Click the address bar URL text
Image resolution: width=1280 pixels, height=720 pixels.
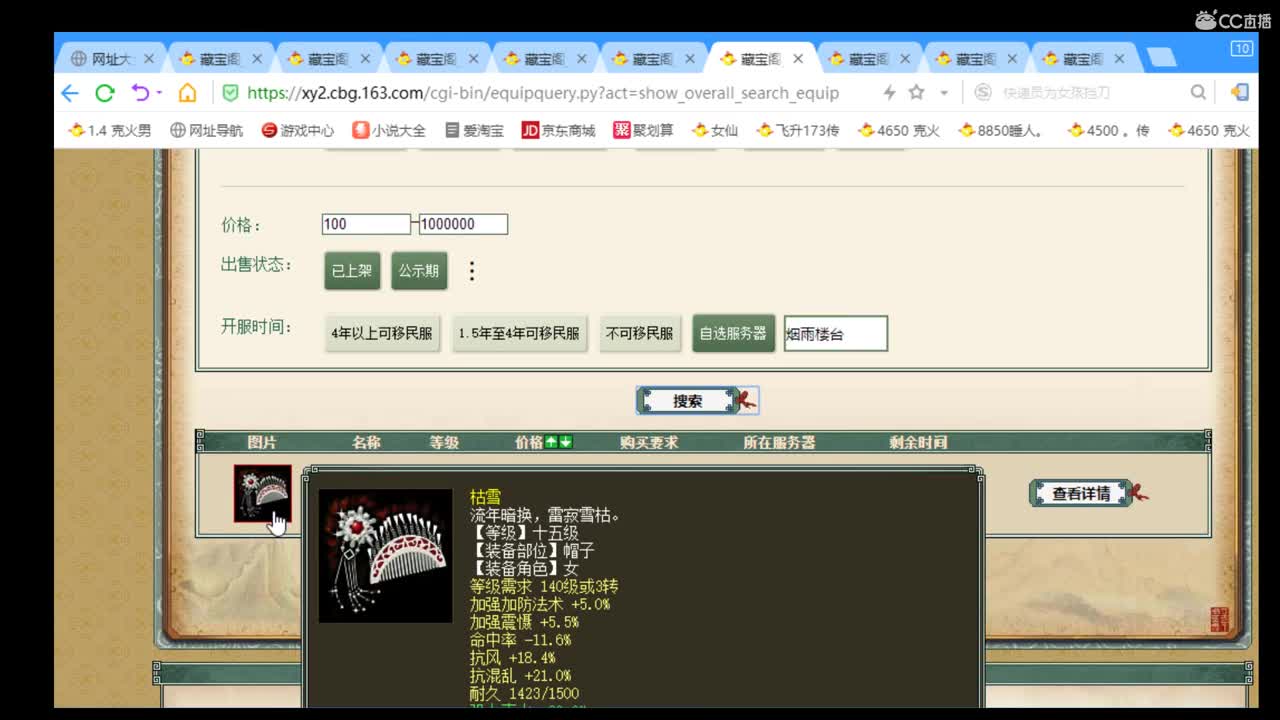(x=543, y=93)
